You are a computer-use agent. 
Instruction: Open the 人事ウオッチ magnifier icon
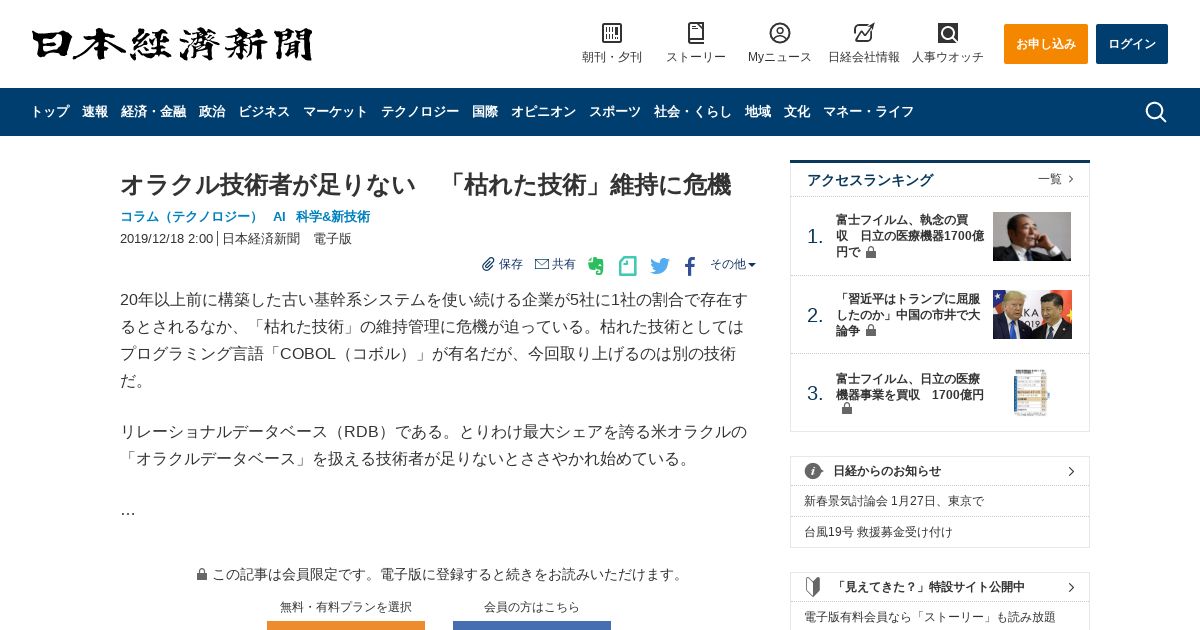pos(948,33)
